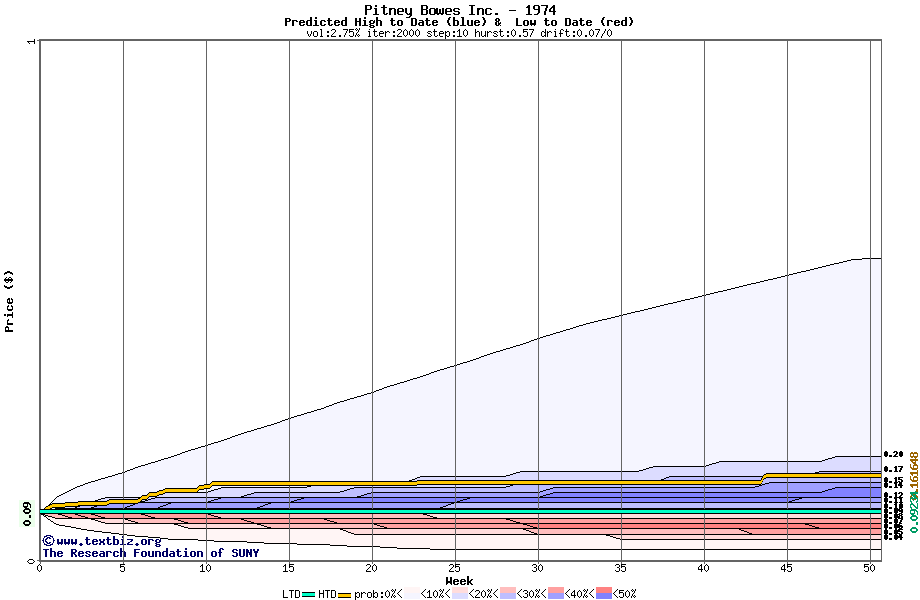Click the "vol:2.75%" parameter text
The height and width of the screenshot is (600, 920).
click(x=333, y=33)
